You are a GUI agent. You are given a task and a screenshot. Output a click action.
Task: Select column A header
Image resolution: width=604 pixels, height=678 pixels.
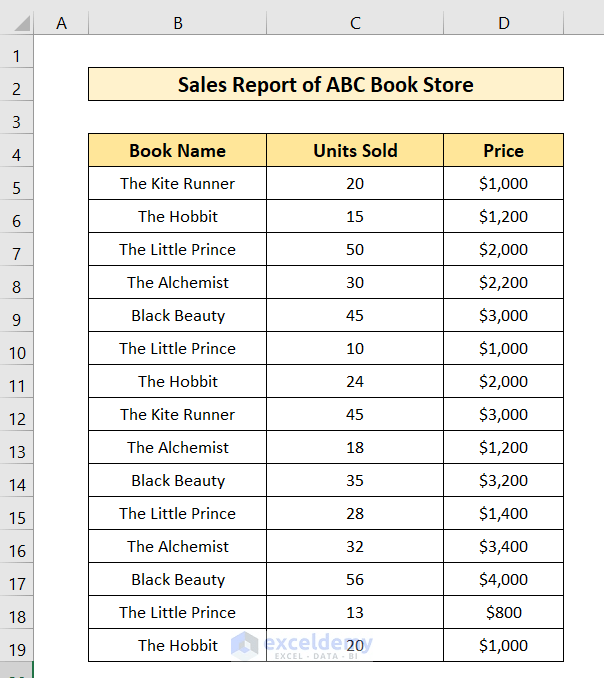(x=61, y=23)
